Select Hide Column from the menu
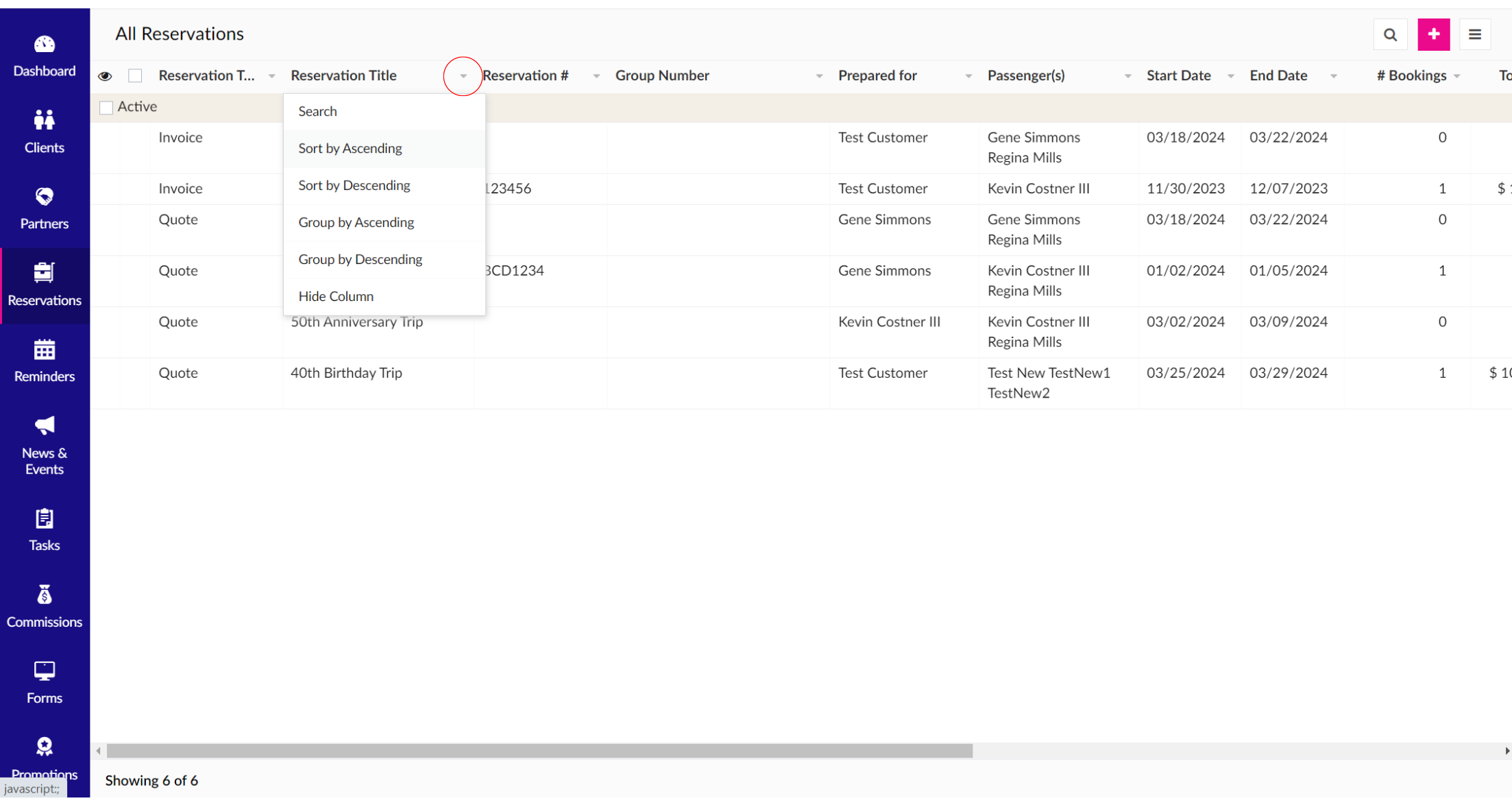This screenshot has height=805, width=1512. 336,296
